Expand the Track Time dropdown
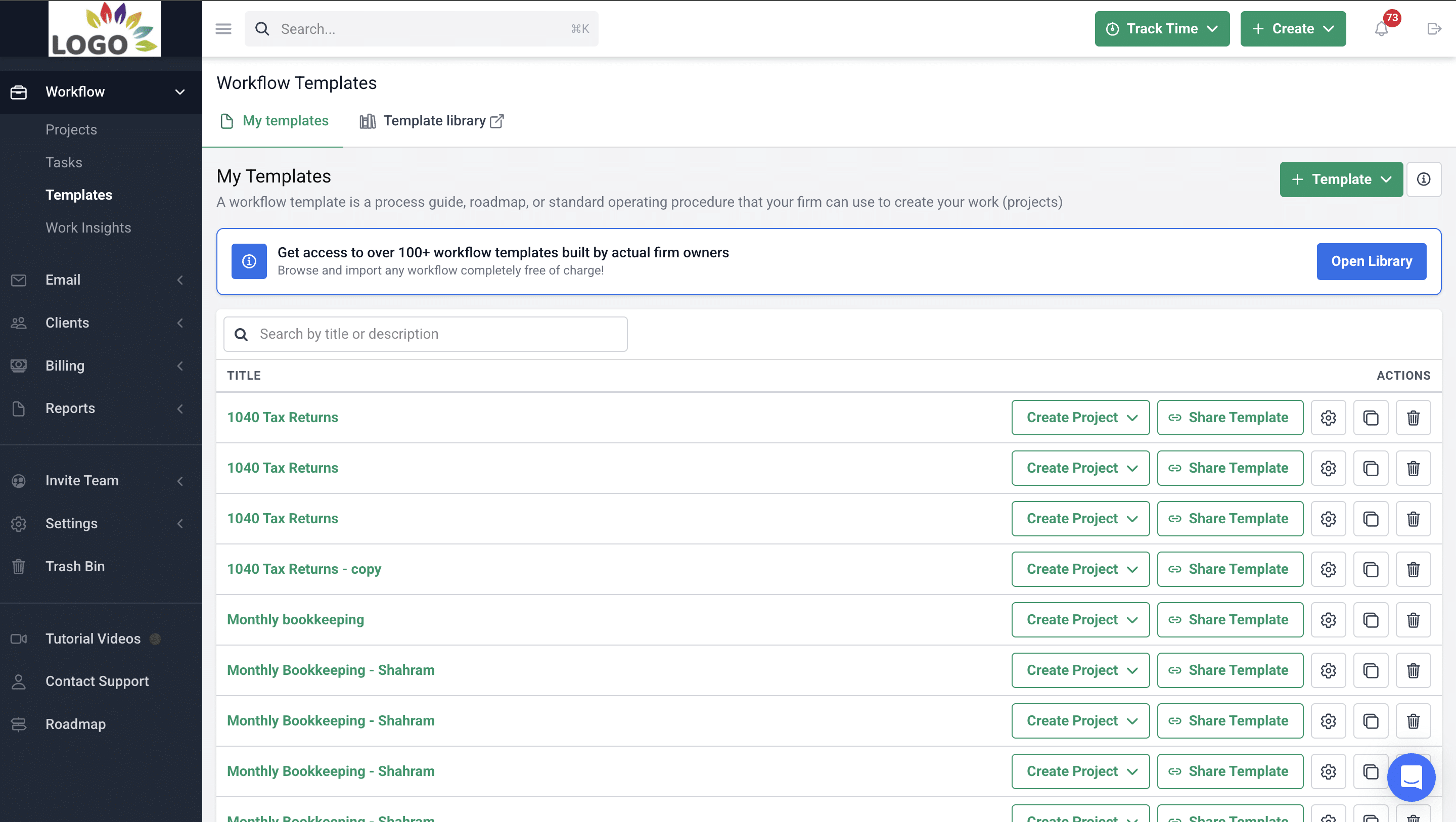Screen dimensions: 1456x822 [x=1162, y=29]
